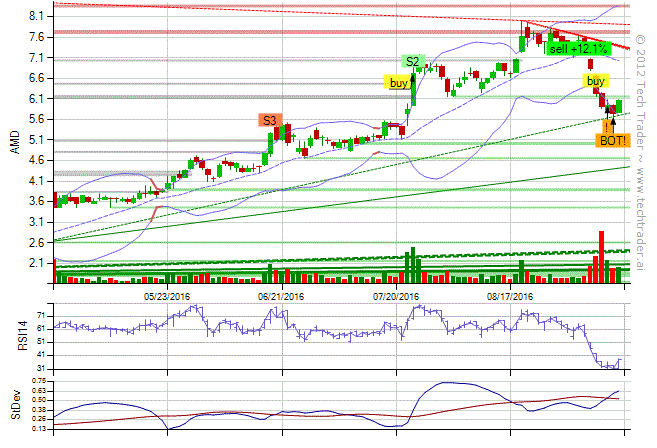Click the 8.1 price axis value
The height and width of the screenshot is (448, 657).
tap(36, 17)
